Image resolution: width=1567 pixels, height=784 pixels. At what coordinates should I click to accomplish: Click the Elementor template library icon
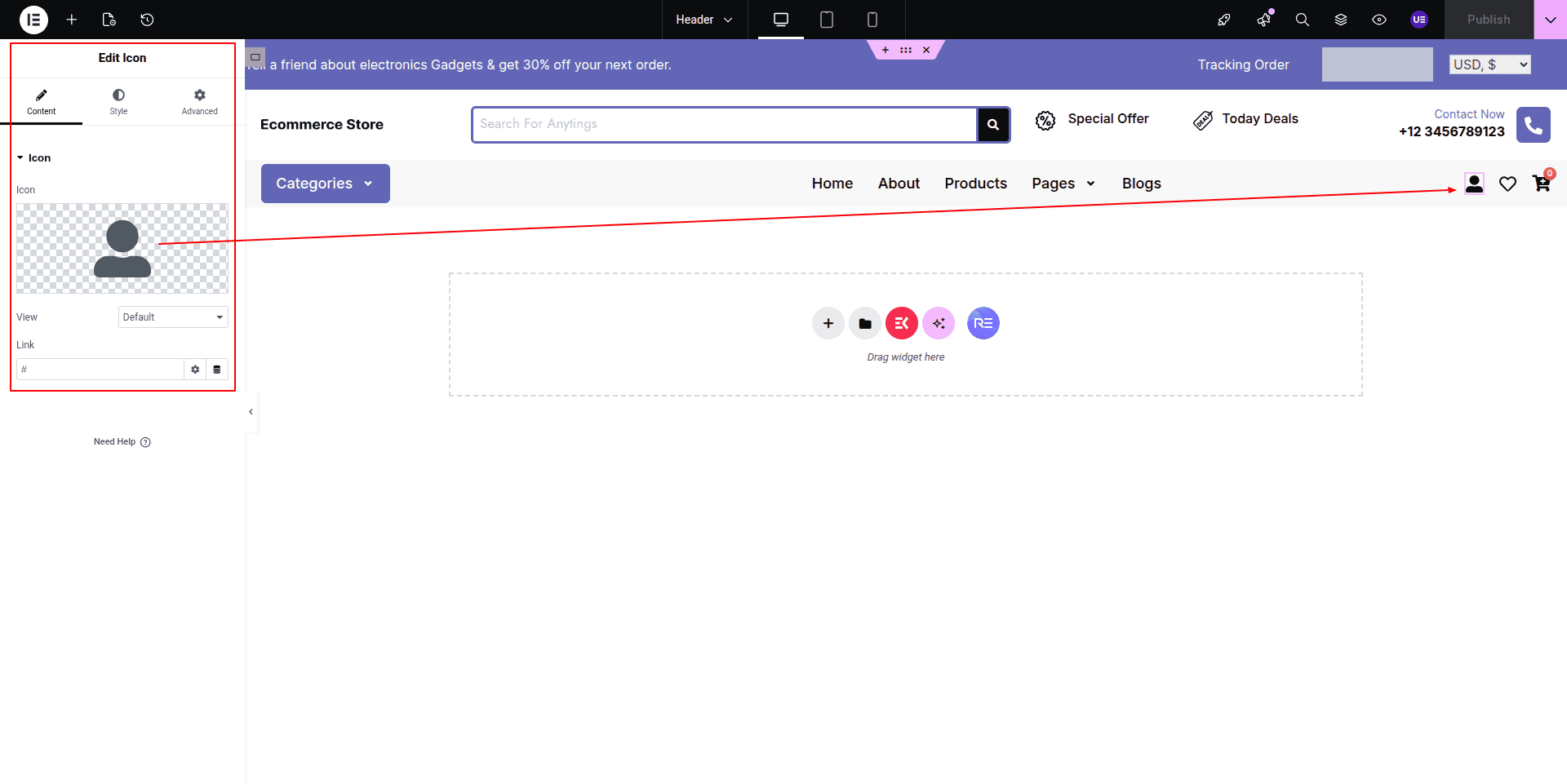pyautogui.click(x=901, y=324)
